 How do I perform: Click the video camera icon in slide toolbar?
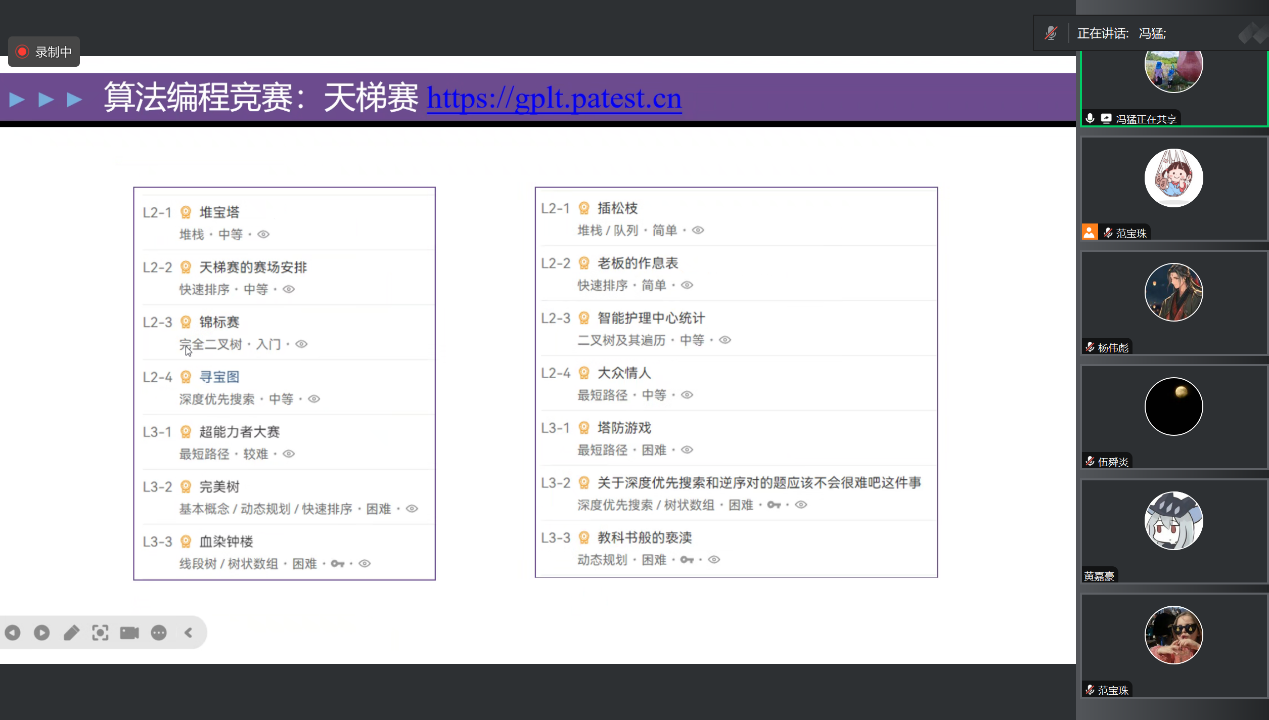(129, 633)
